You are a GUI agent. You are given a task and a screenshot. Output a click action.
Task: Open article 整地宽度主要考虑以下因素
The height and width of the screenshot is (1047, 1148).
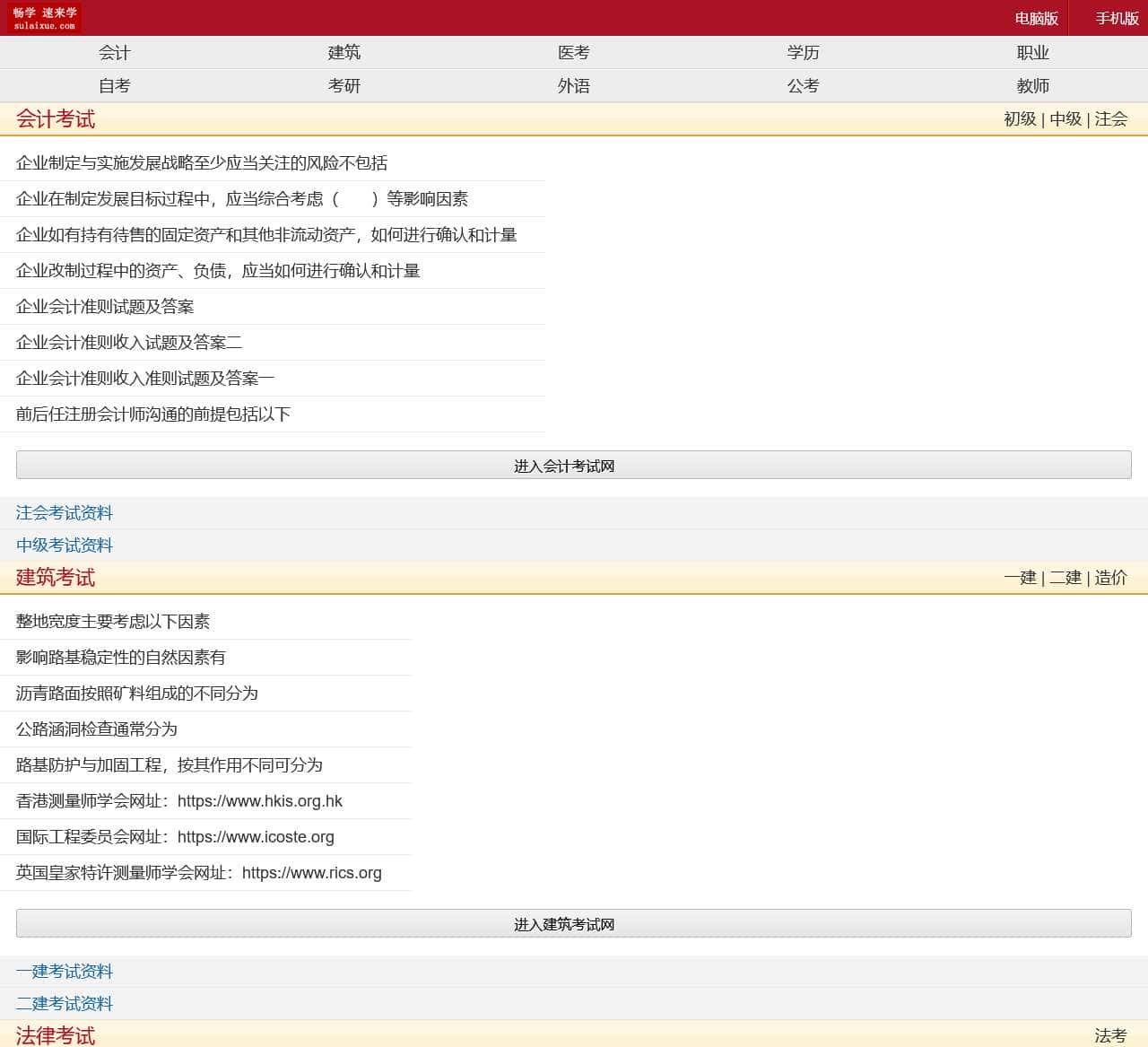tap(113, 622)
